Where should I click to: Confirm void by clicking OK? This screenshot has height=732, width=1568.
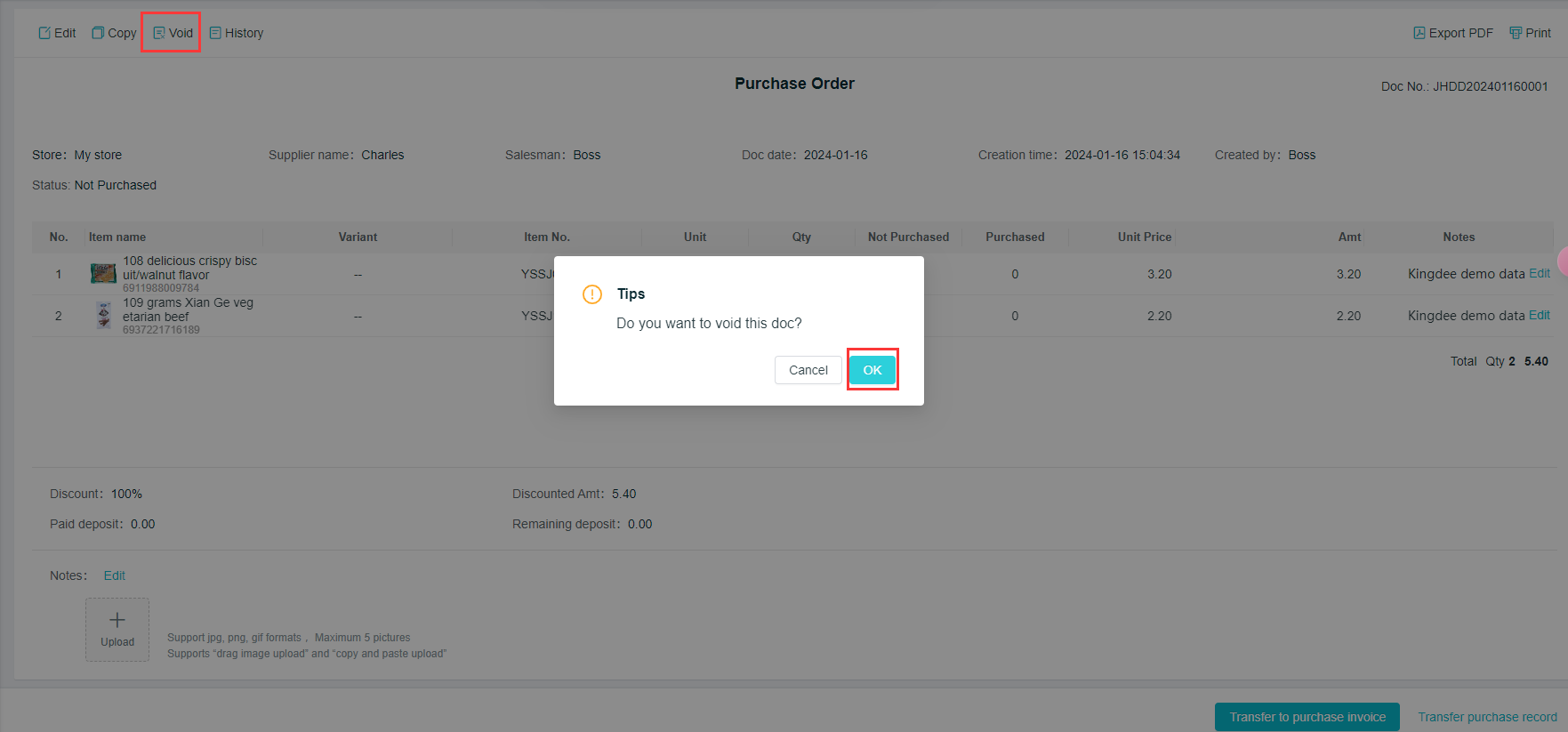[x=872, y=370]
